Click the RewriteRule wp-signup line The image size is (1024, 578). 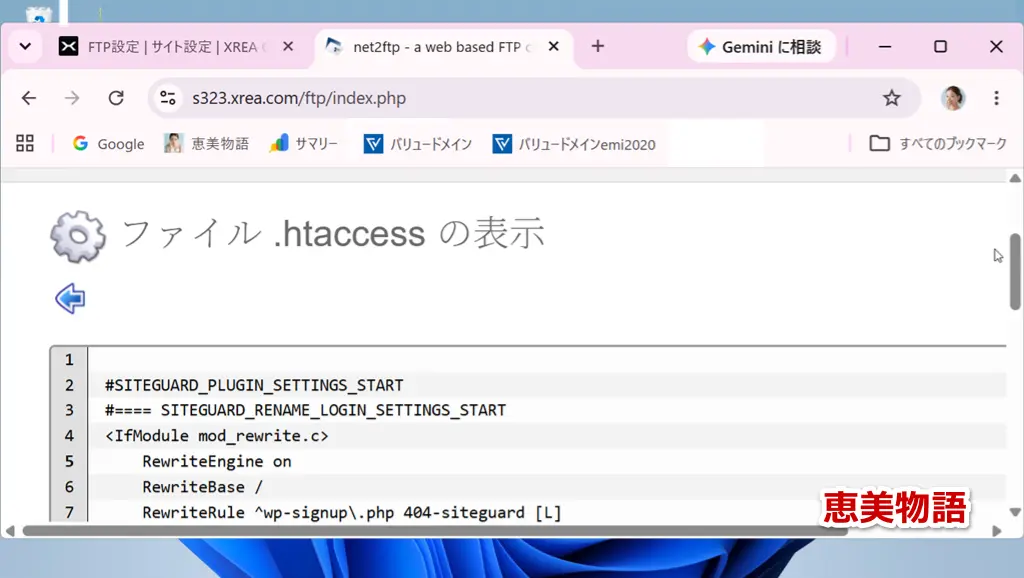click(352, 512)
